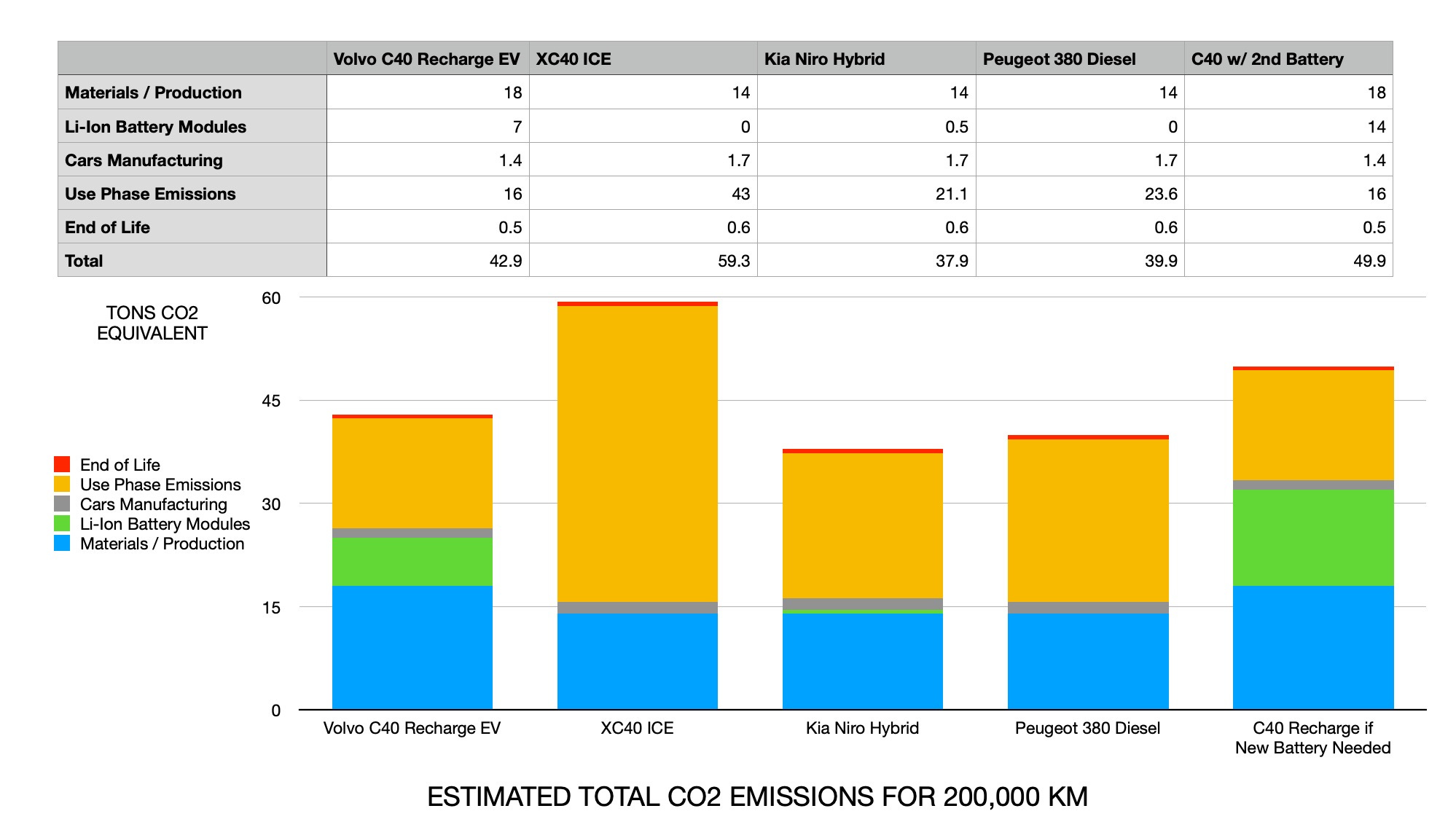Click the Use Phase Emissions row header
The height and width of the screenshot is (838, 1456).
point(192,193)
